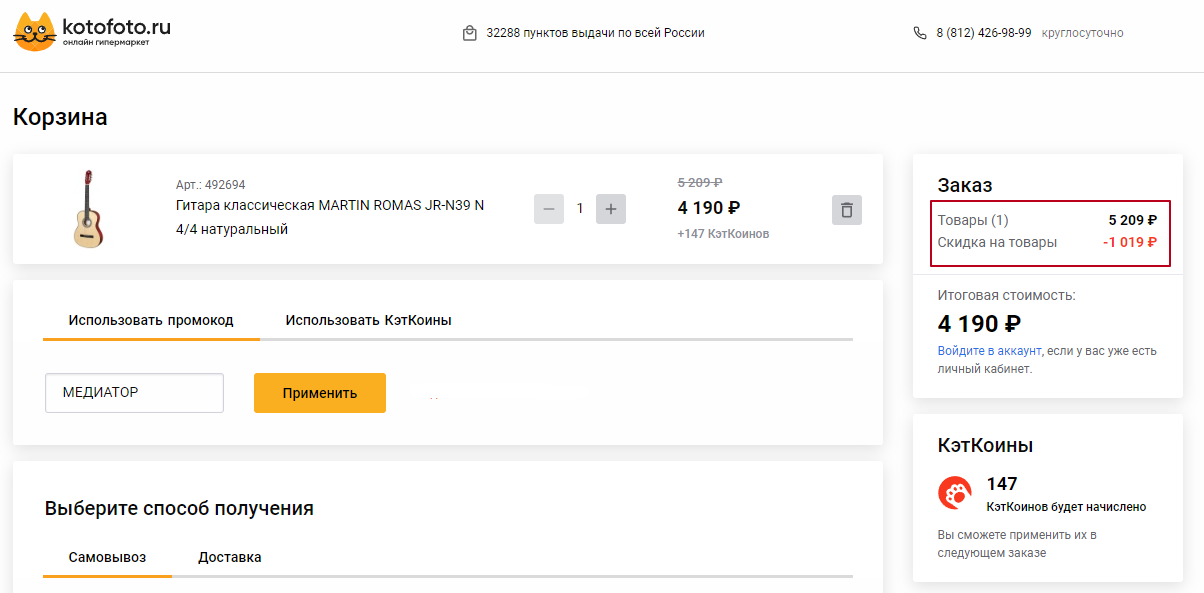
Task: Open the classical guitar thumbnail image
Action: coord(88,209)
